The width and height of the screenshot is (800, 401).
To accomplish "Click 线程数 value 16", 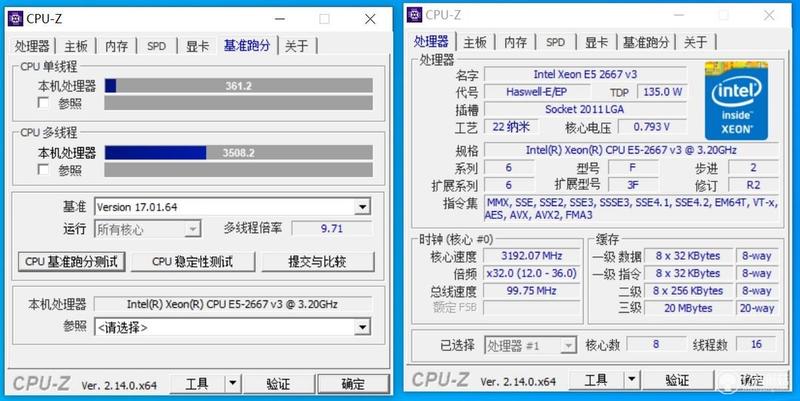I will coord(756,344).
